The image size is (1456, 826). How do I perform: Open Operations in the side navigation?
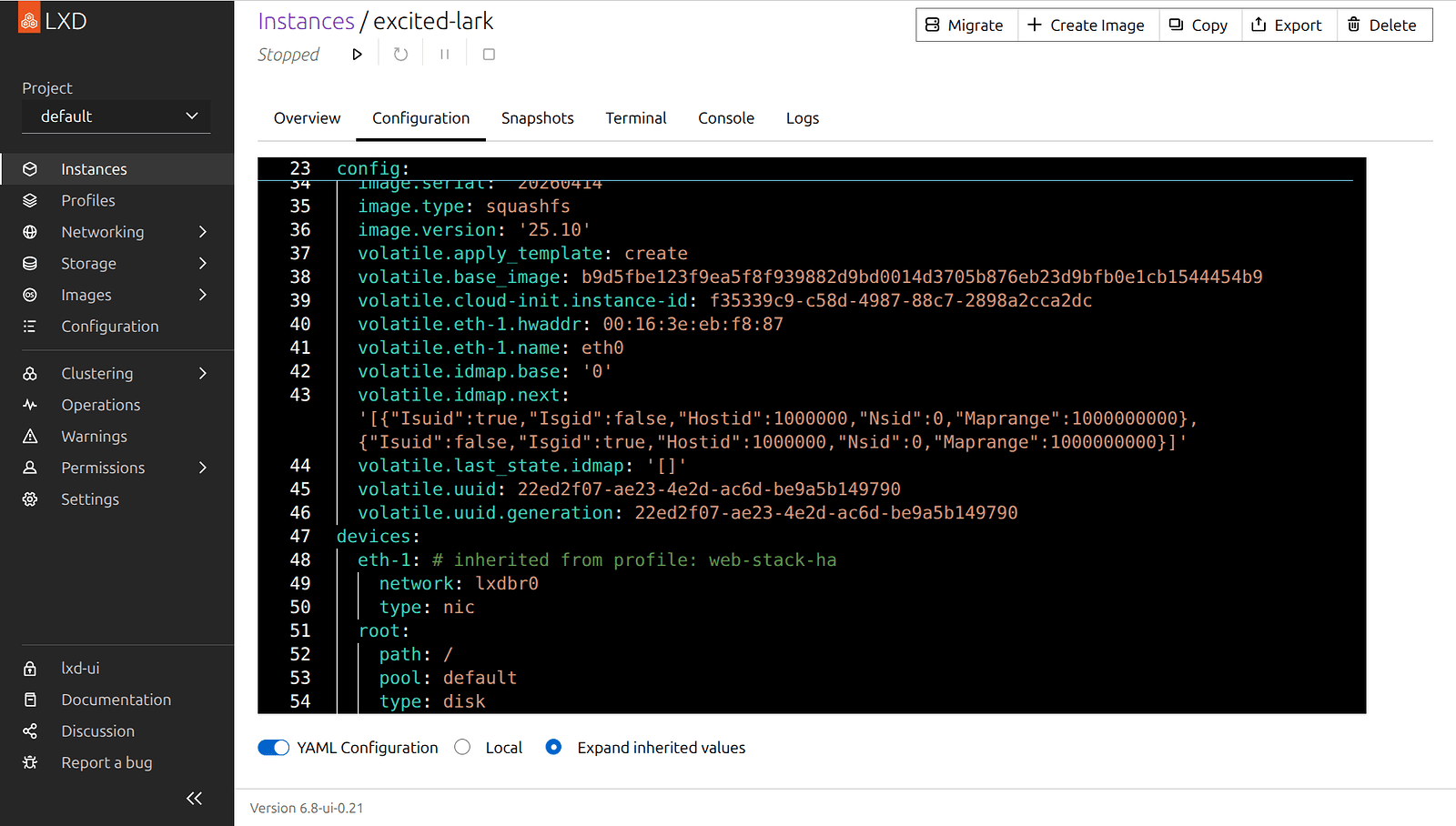tap(100, 405)
